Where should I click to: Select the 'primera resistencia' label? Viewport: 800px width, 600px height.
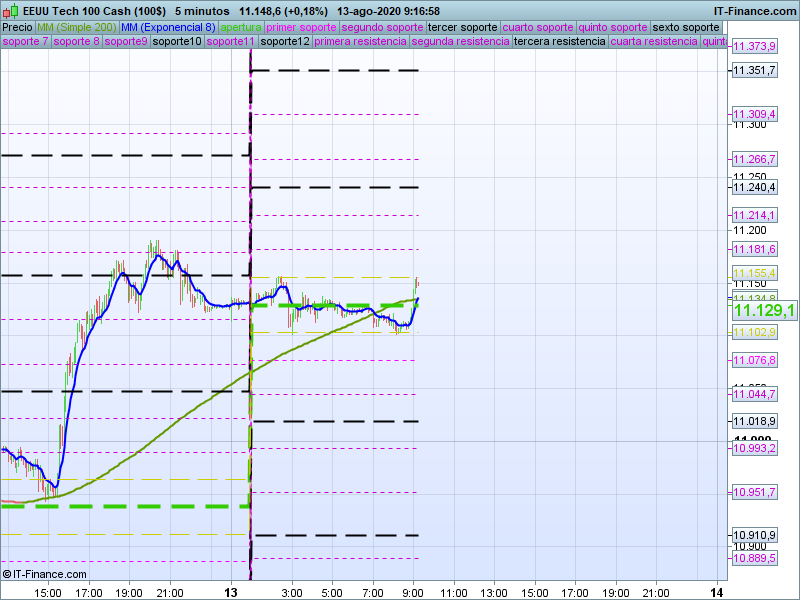[360, 42]
